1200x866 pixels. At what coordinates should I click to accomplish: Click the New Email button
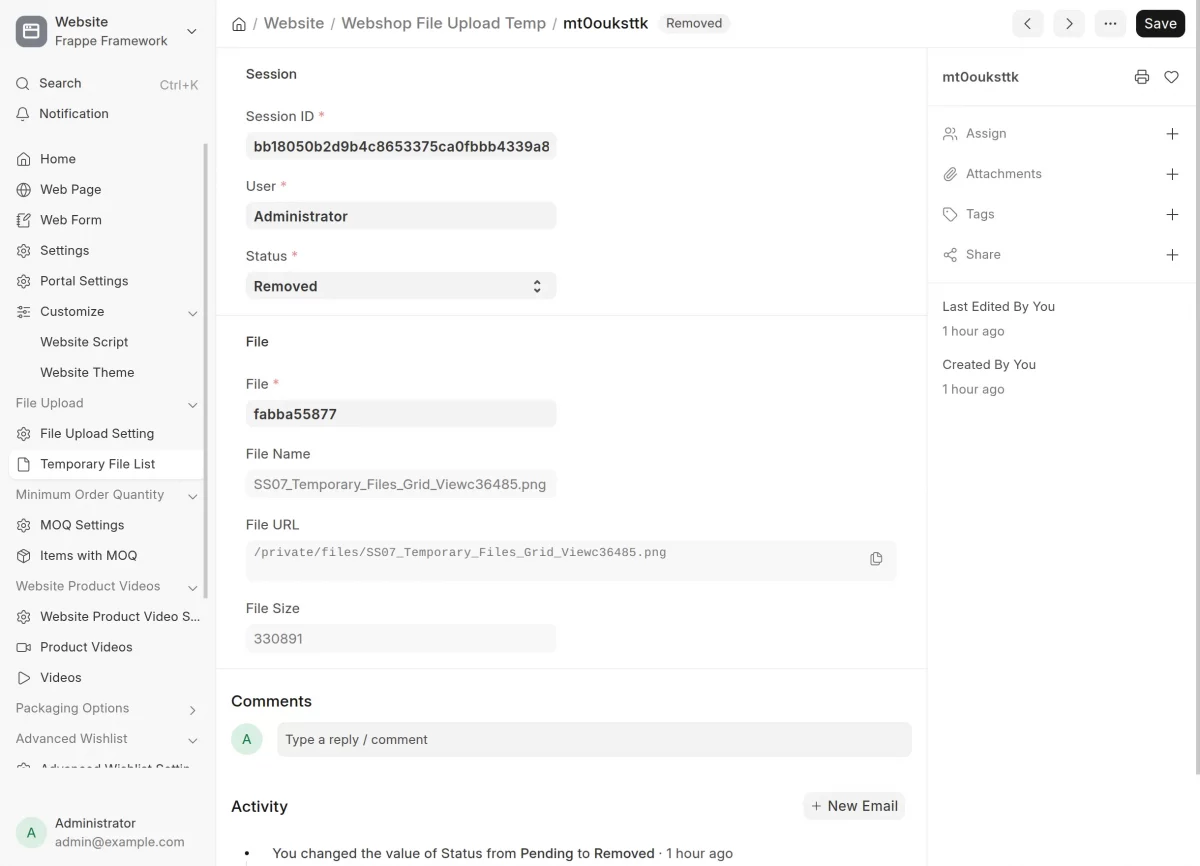point(854,806)
